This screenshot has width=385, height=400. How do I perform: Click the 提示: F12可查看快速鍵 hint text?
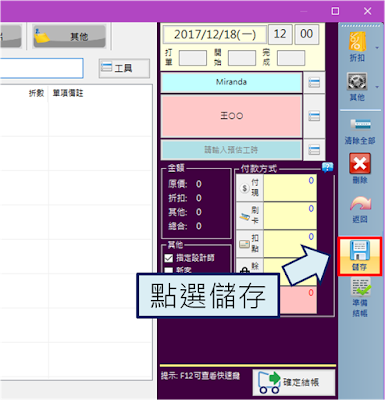click(x=200, y=376)
